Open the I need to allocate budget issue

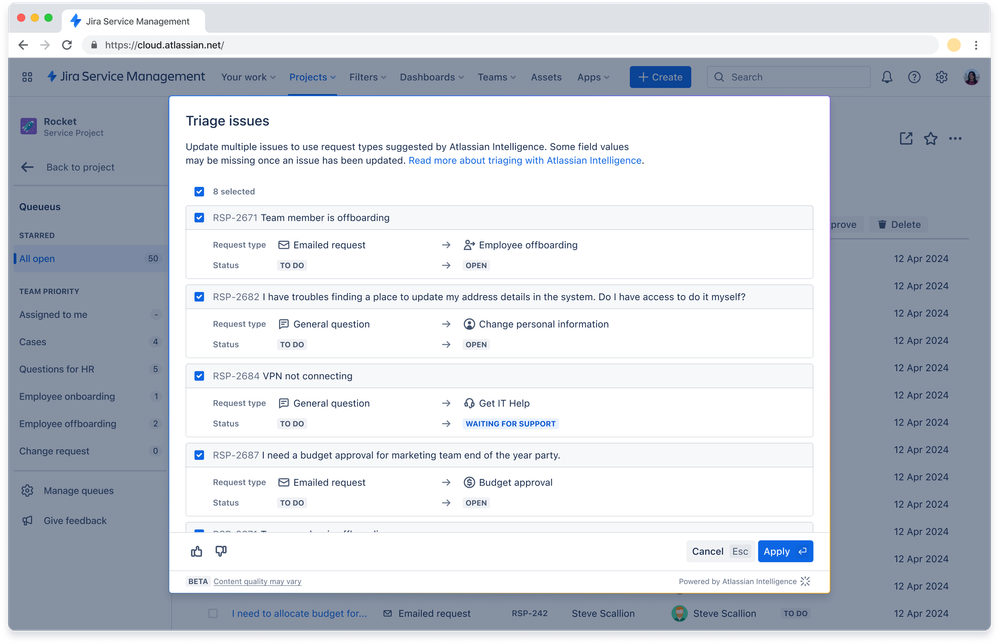pos(299,613)
